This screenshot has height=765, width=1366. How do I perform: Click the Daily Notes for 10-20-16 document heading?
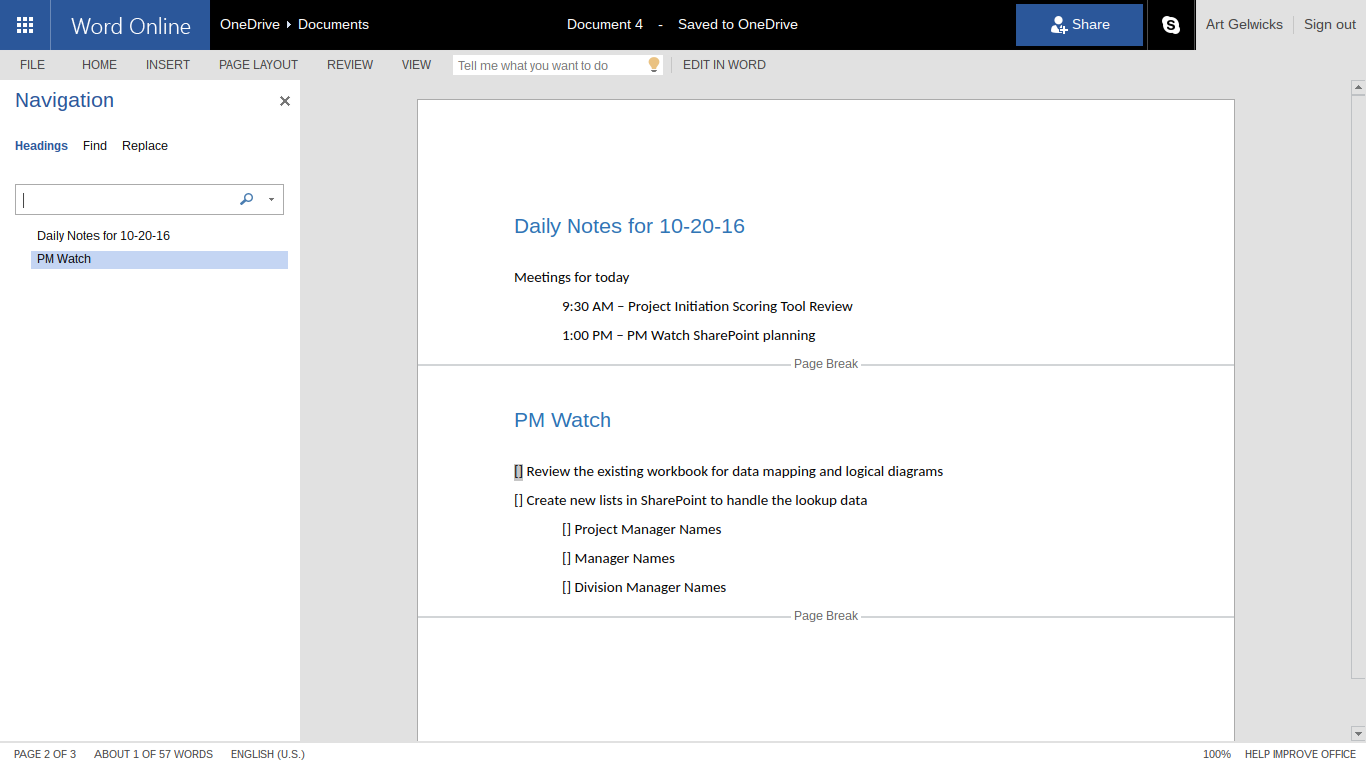[x=629, y=226]
